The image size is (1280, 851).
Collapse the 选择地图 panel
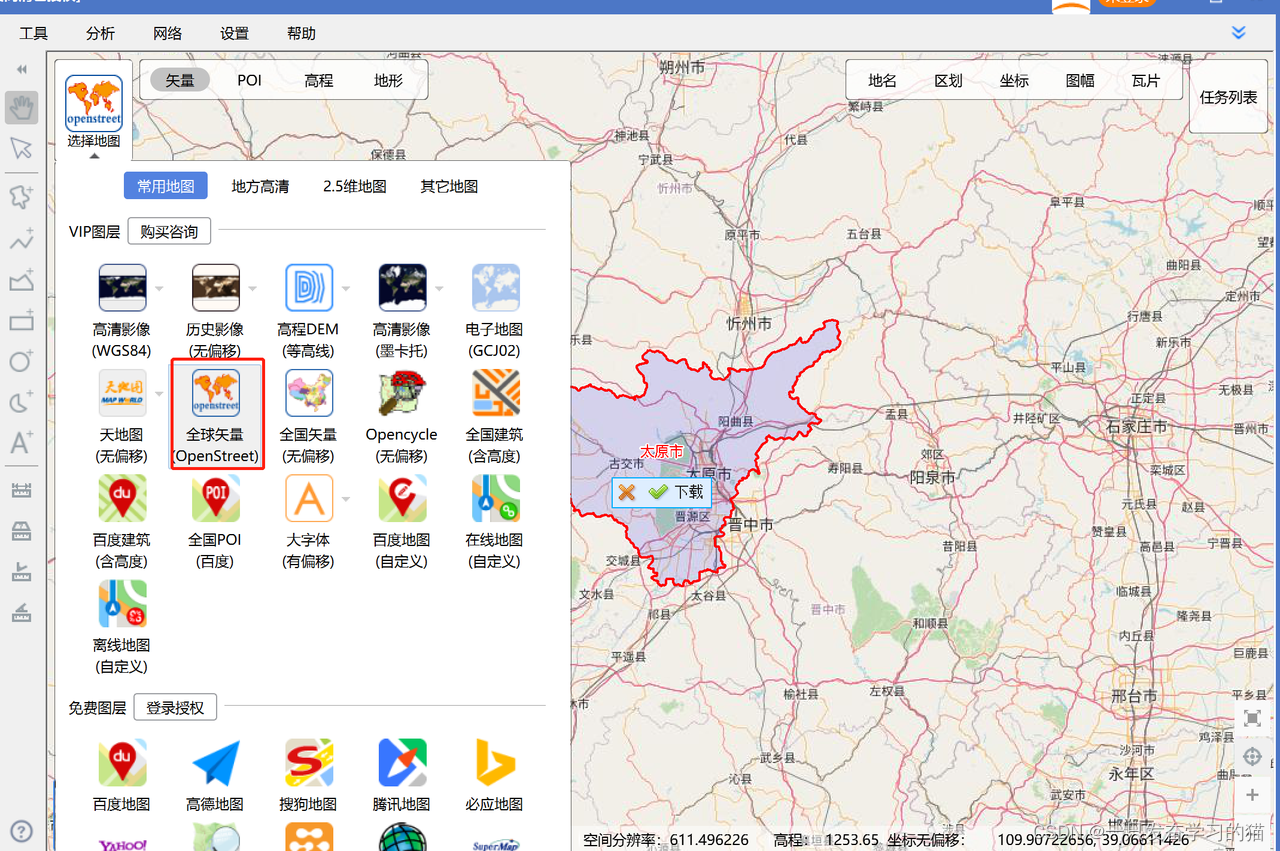coord(93,156)
